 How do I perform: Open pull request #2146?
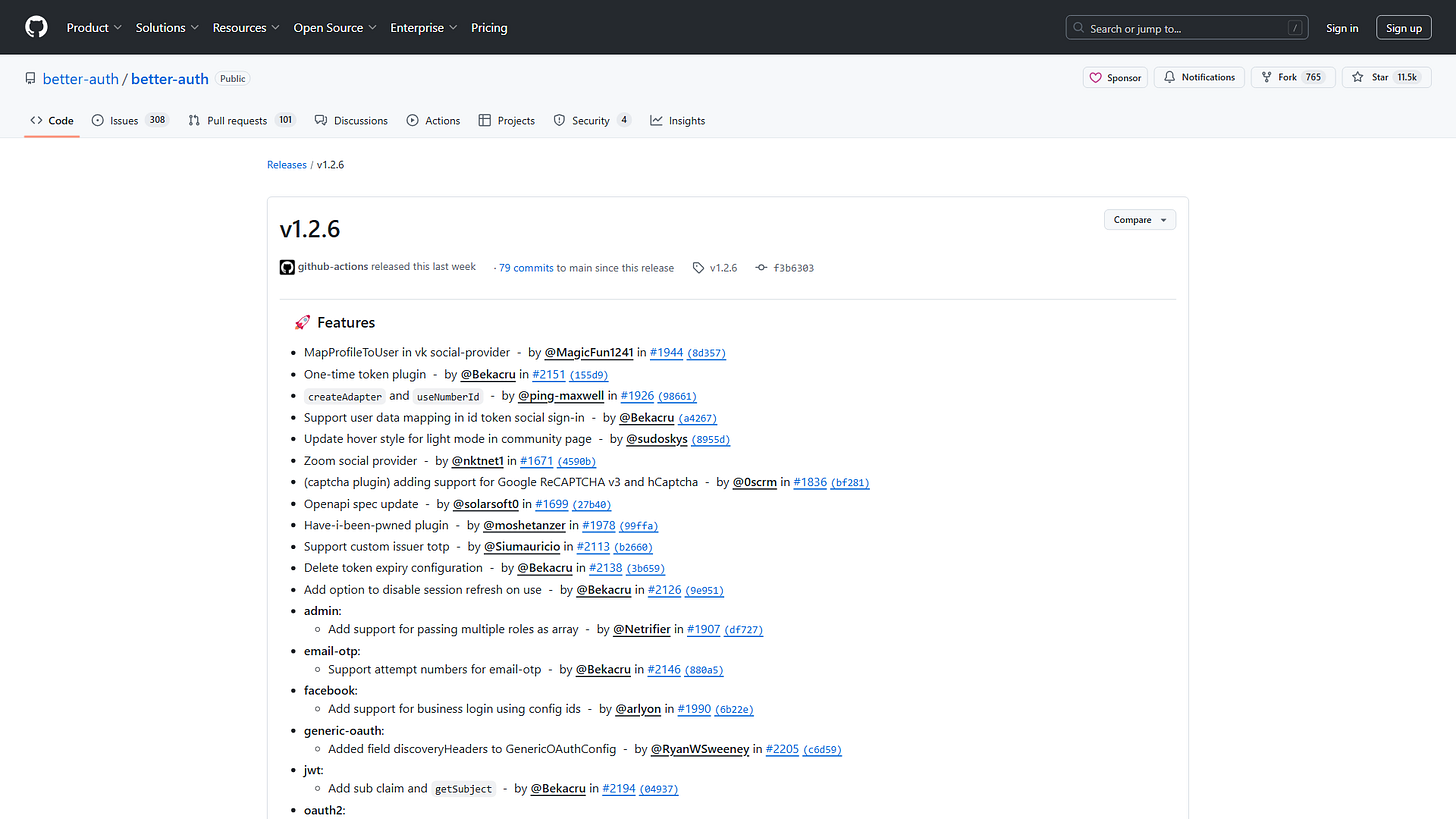click(x=664, y=669)
